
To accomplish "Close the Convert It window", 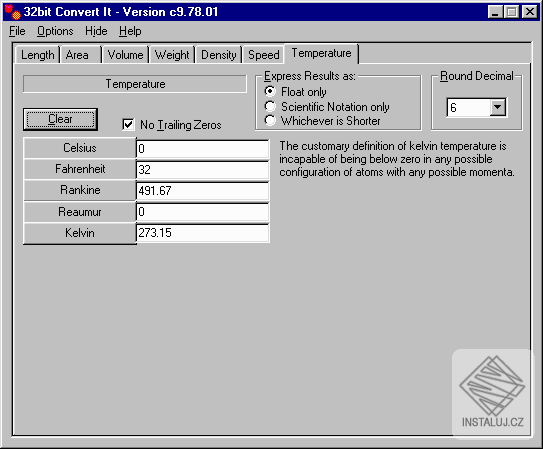I will click(529, 12).
